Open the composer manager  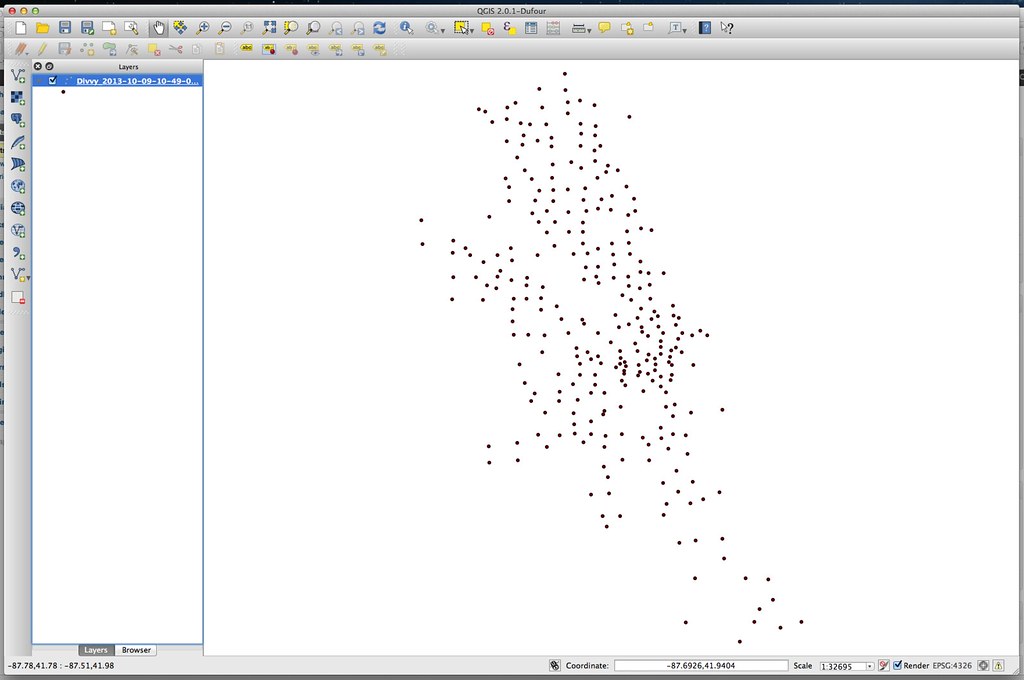(131, 27)
